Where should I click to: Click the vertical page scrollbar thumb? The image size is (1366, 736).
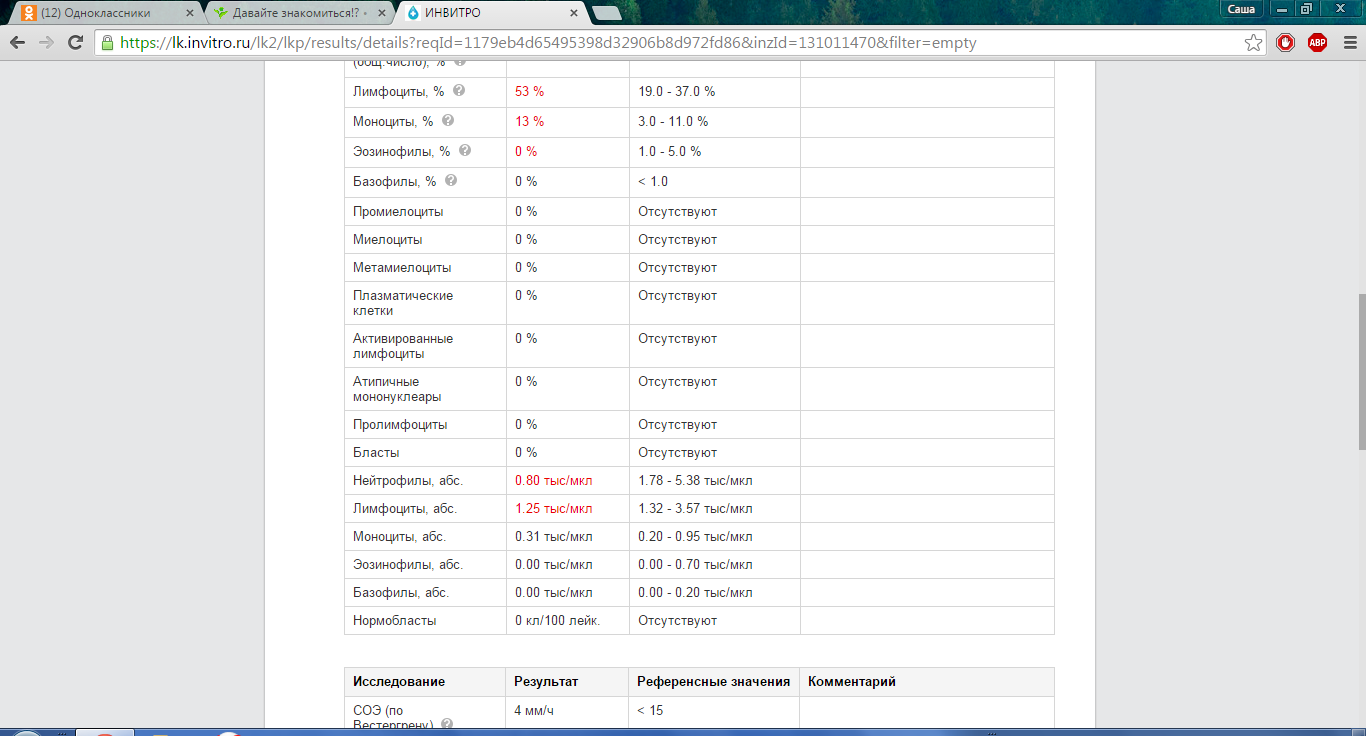pyautogui.click(x=1359, y=370)
